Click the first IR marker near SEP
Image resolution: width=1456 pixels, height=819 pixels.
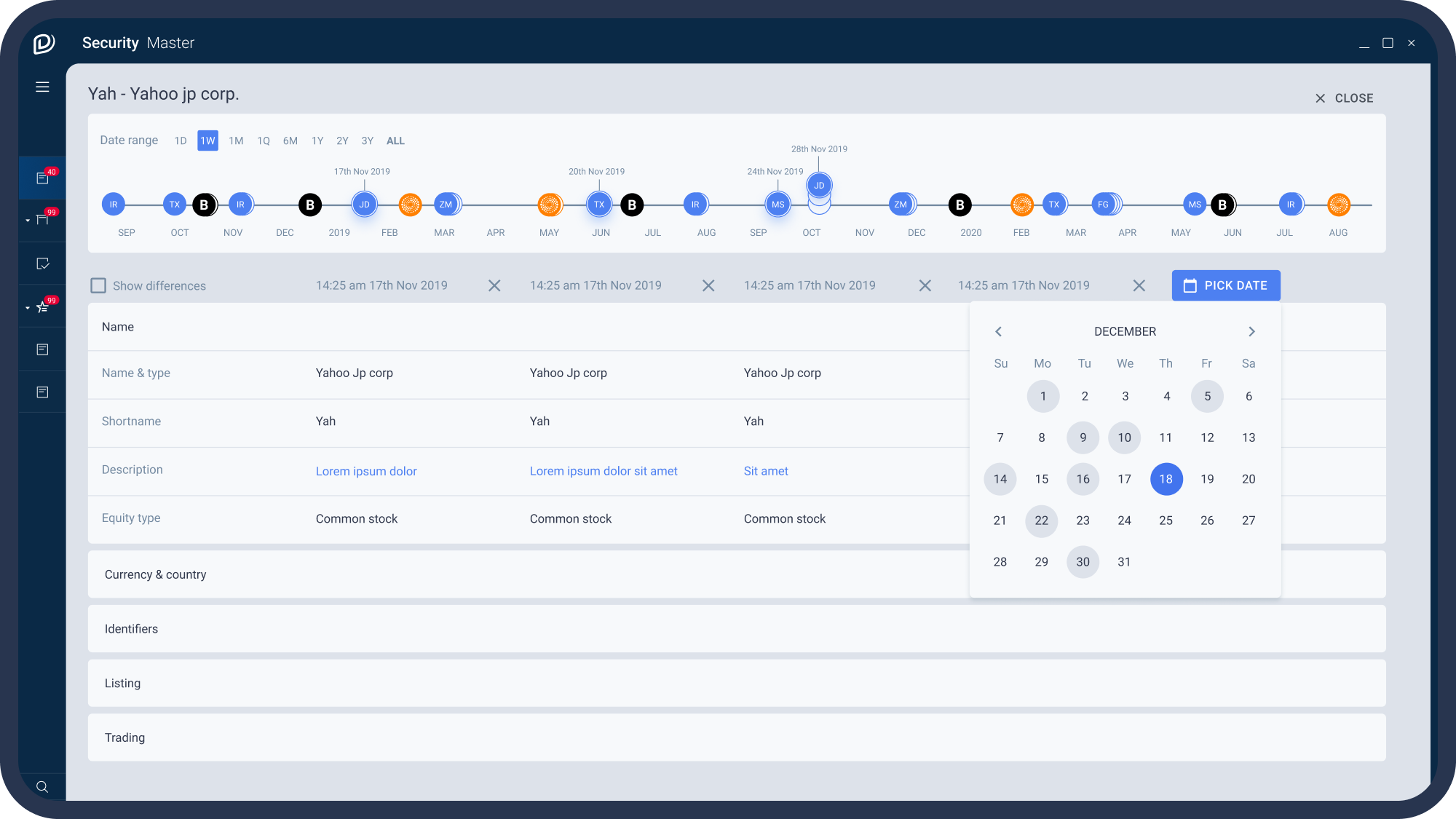[114, 205]
